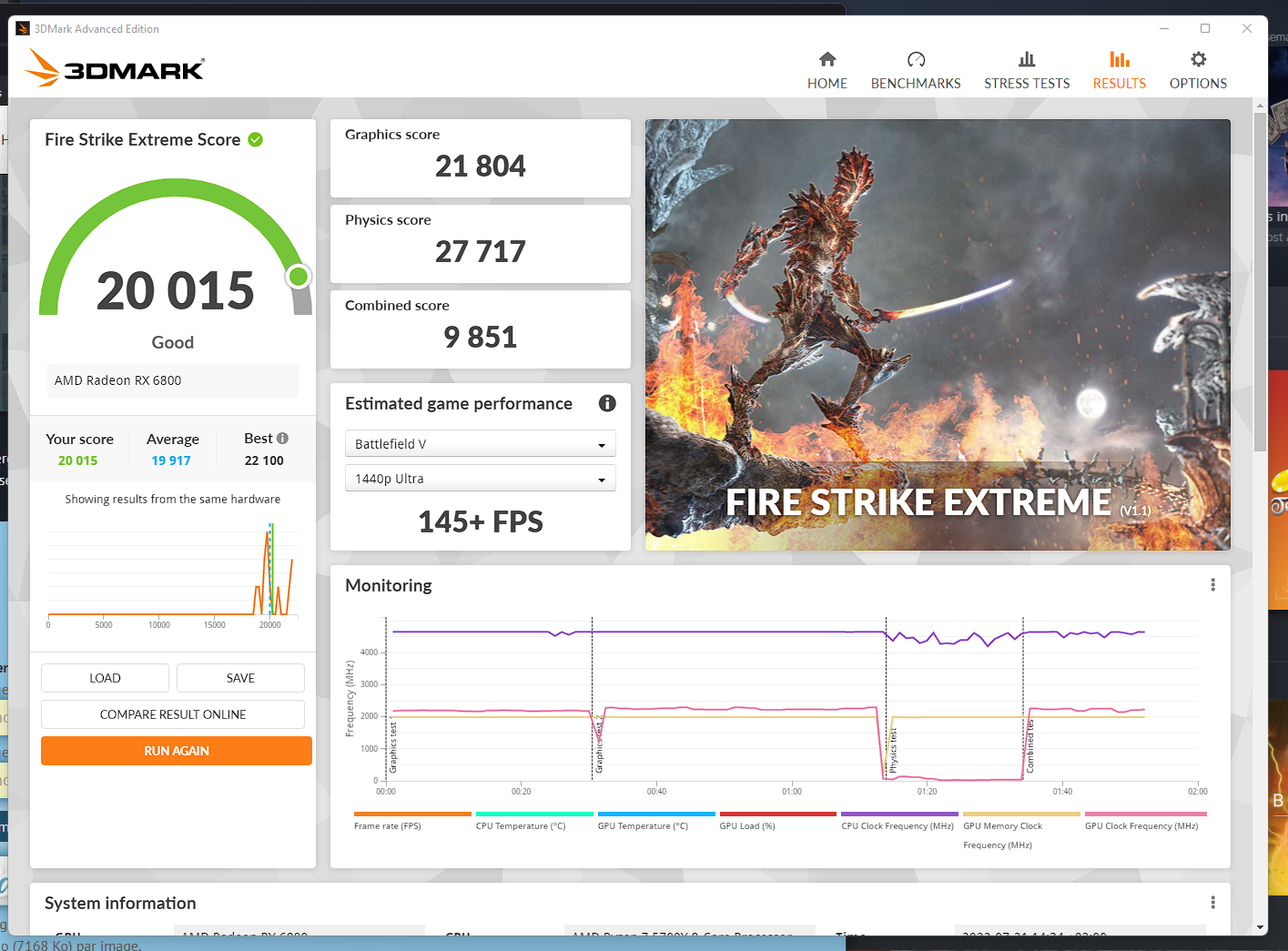The image size is (1288, 951).
Task: Click the Best score info icon
Action: click(x=283, y=438)
